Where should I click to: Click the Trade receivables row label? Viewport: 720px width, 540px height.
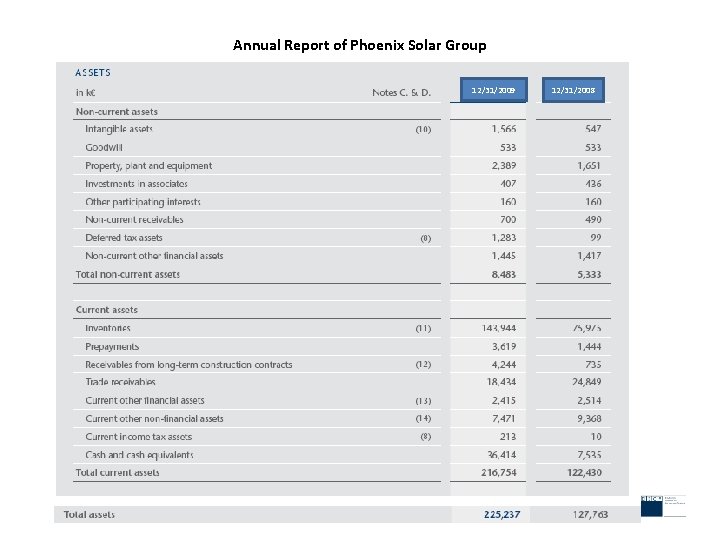point(121,382)
